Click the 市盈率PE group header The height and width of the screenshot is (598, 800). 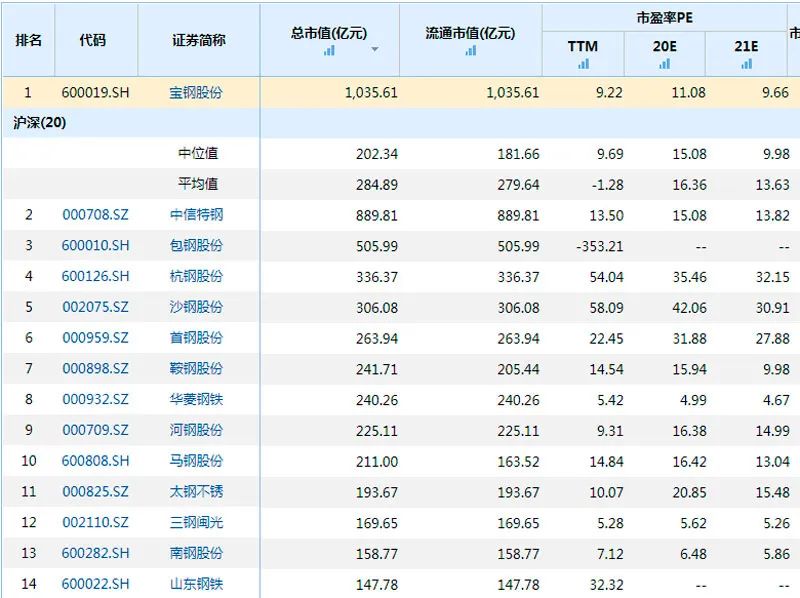pos(664,18)
